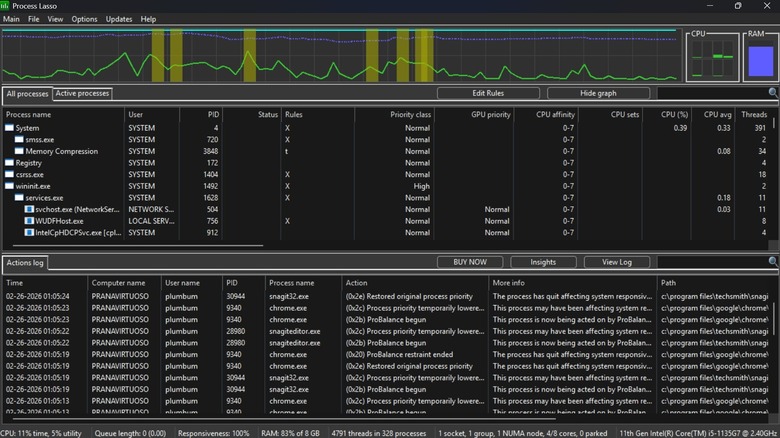Click the System process icon
780x438 pixels.
10,128
